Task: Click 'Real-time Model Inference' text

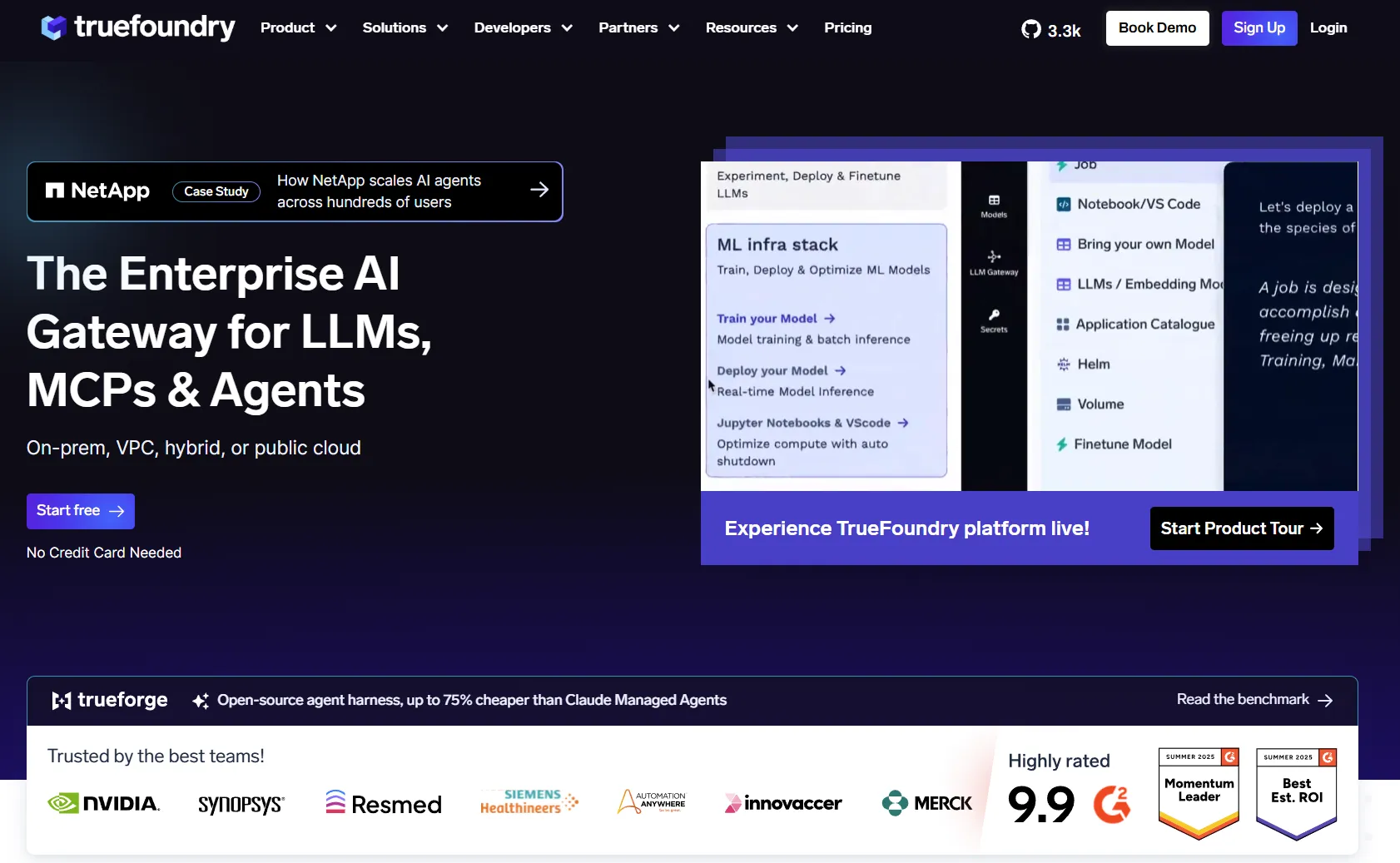Action: click(796, 392)
